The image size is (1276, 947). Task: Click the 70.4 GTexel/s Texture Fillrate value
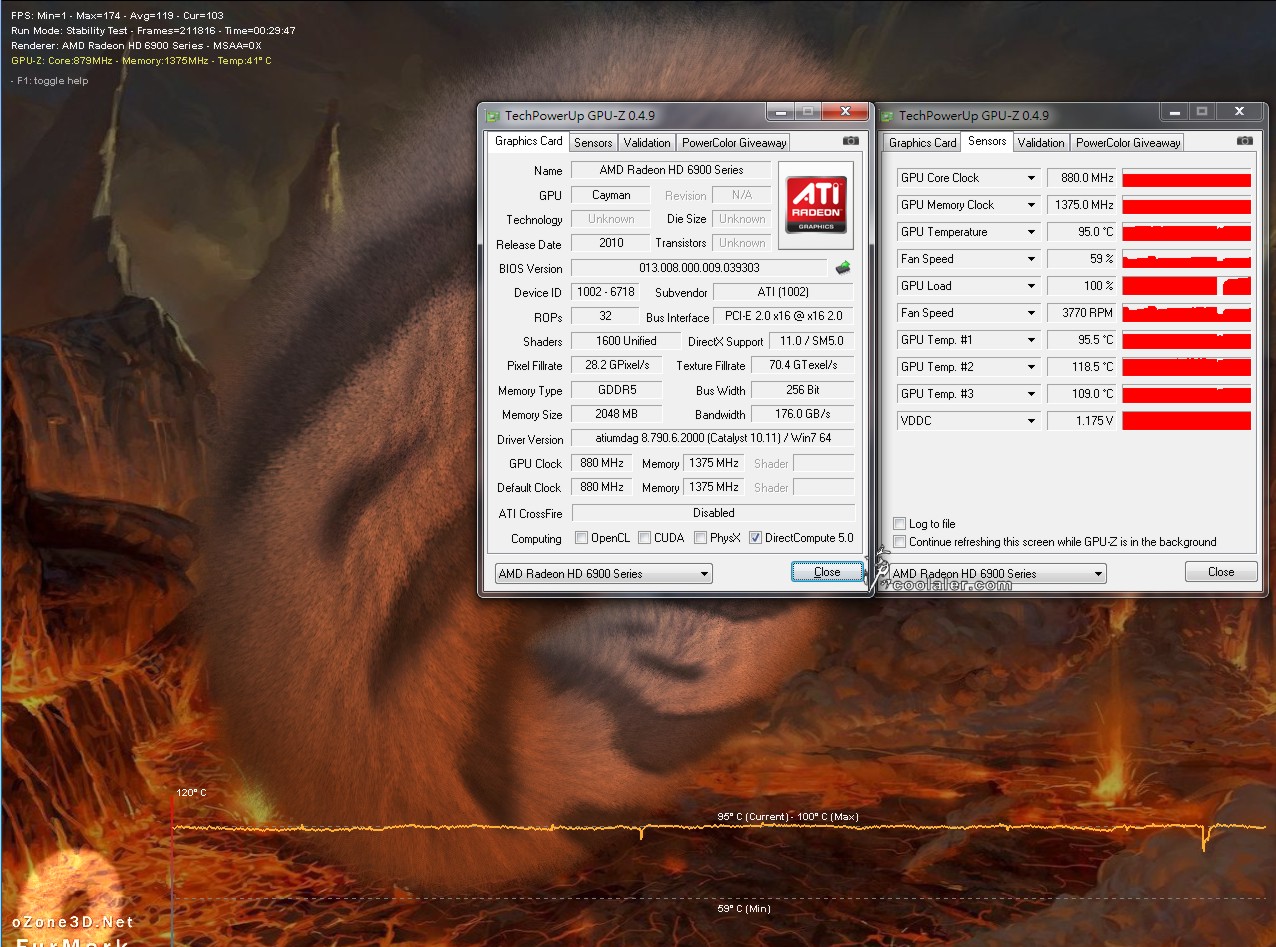click(803, 366)
